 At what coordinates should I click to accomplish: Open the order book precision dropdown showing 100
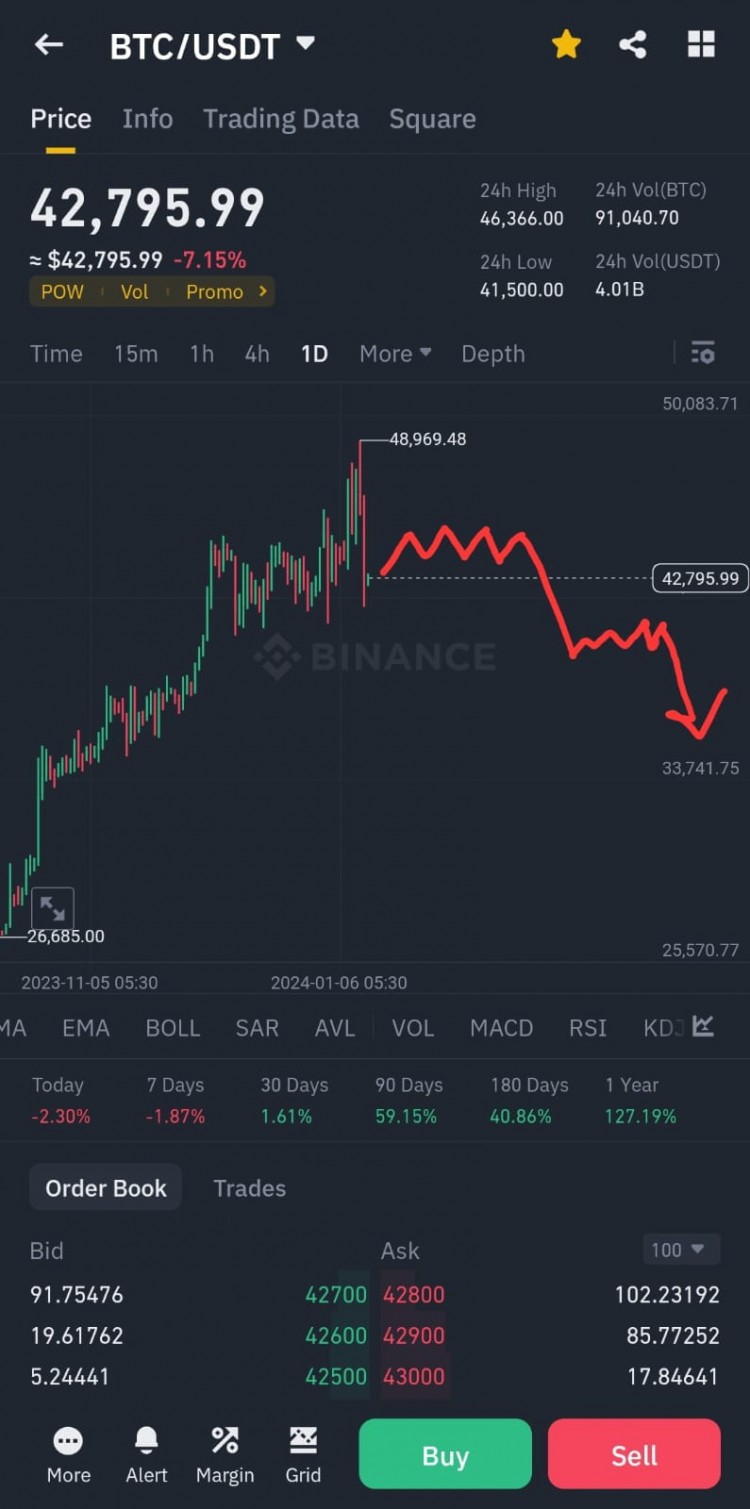click(681, 1249)
